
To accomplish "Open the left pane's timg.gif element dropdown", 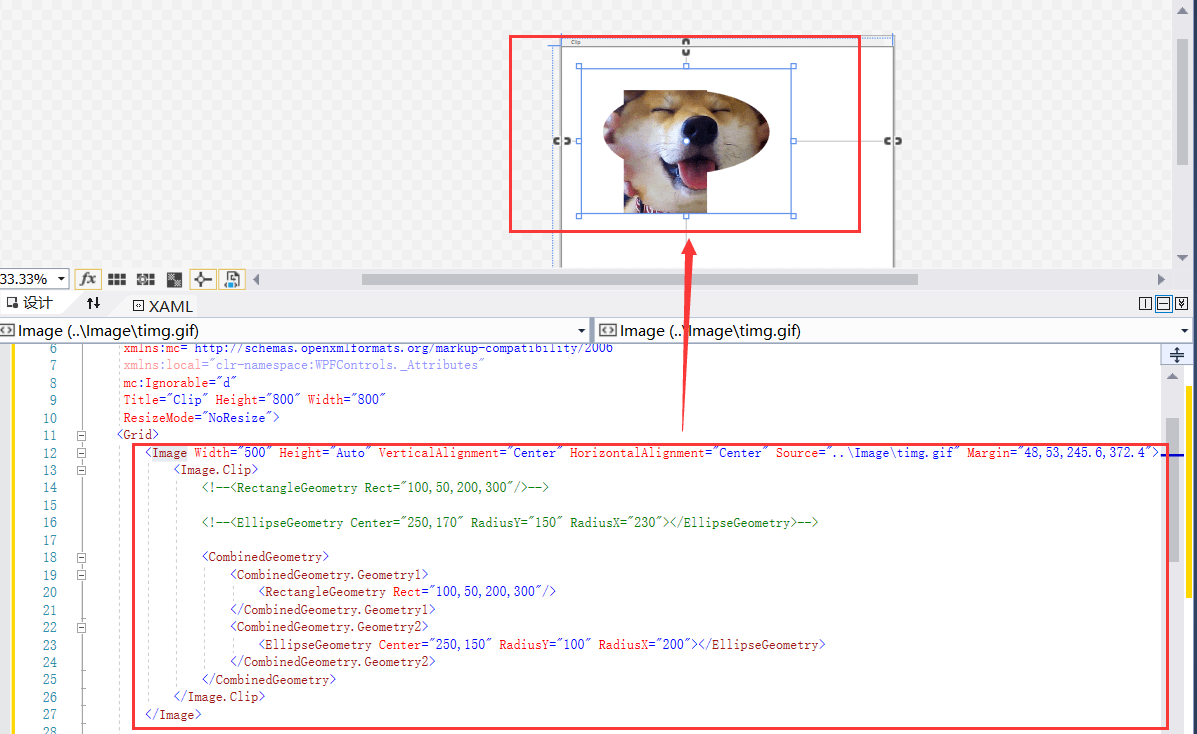I will coord(583,330).
